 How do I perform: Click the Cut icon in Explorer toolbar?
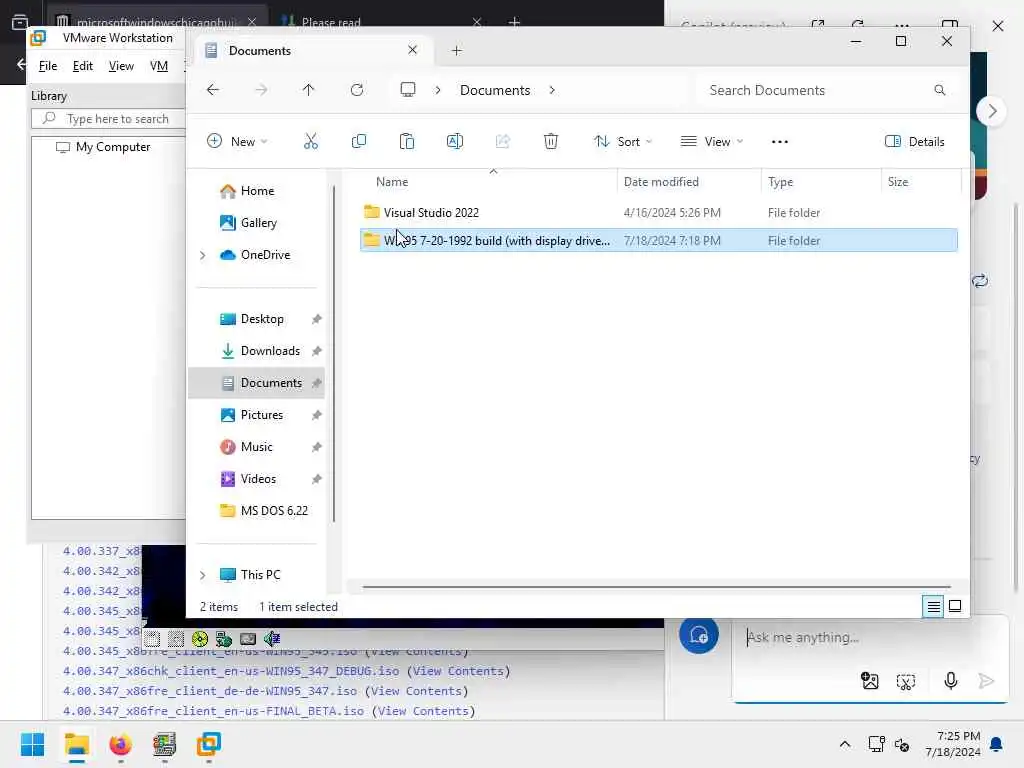tap(311, 141)
